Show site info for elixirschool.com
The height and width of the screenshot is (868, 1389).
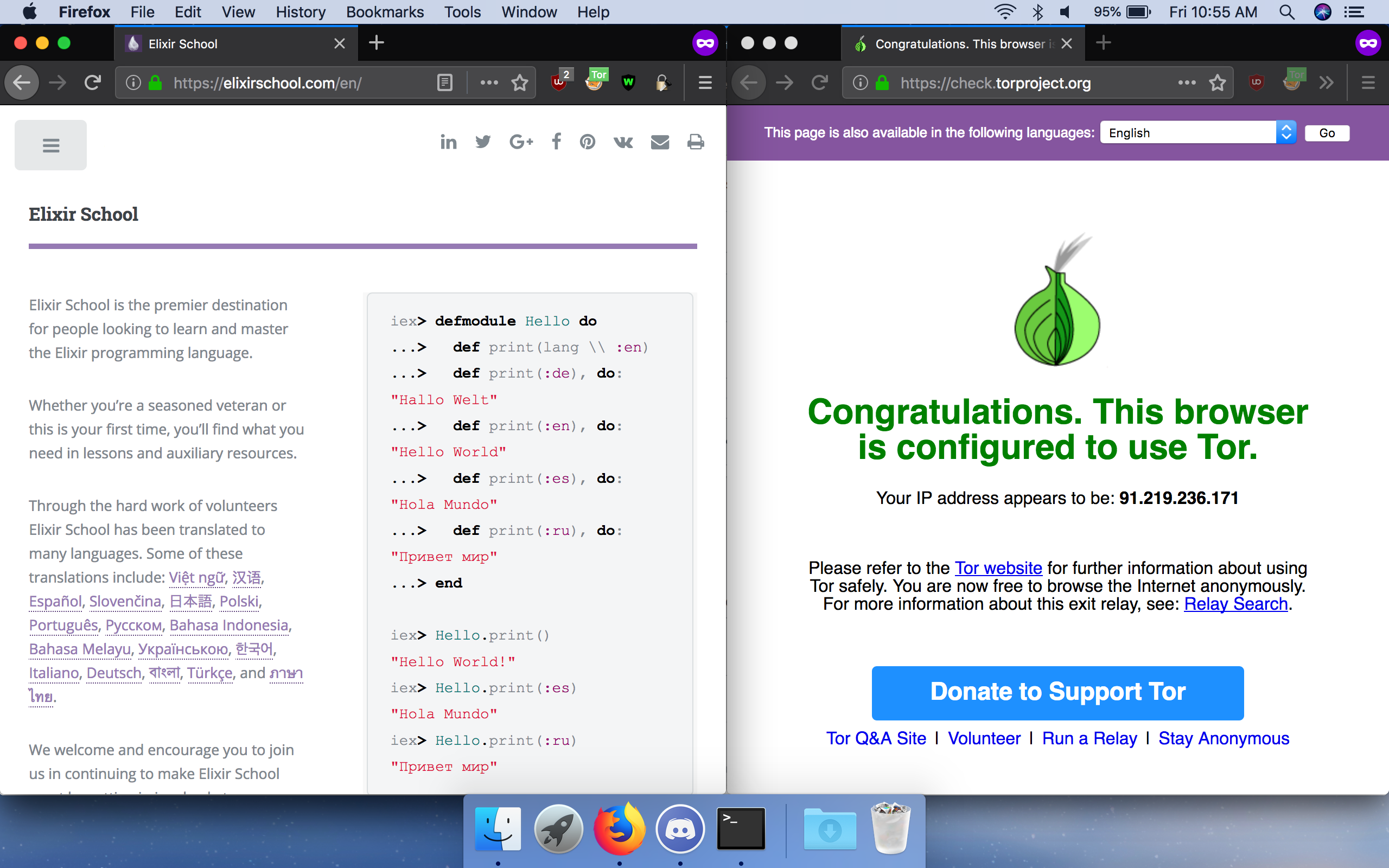pos(133,82)
